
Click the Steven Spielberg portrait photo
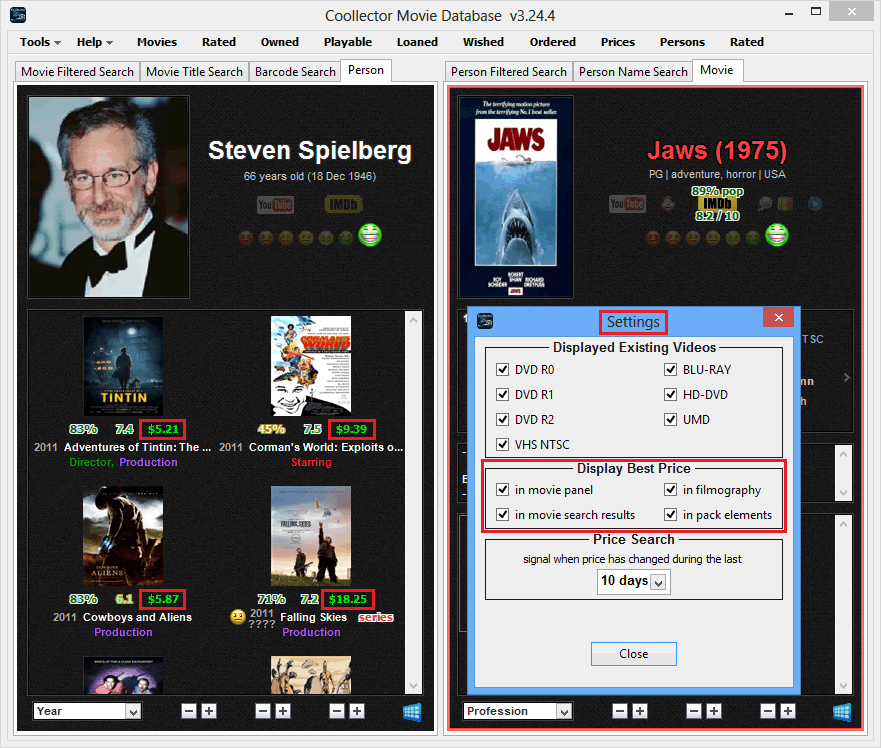[108, 197]
